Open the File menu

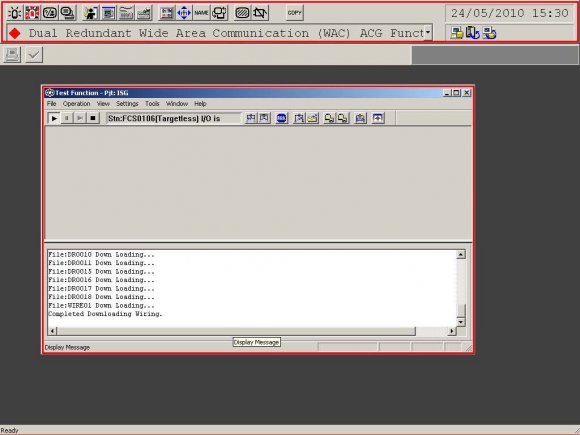51,104
